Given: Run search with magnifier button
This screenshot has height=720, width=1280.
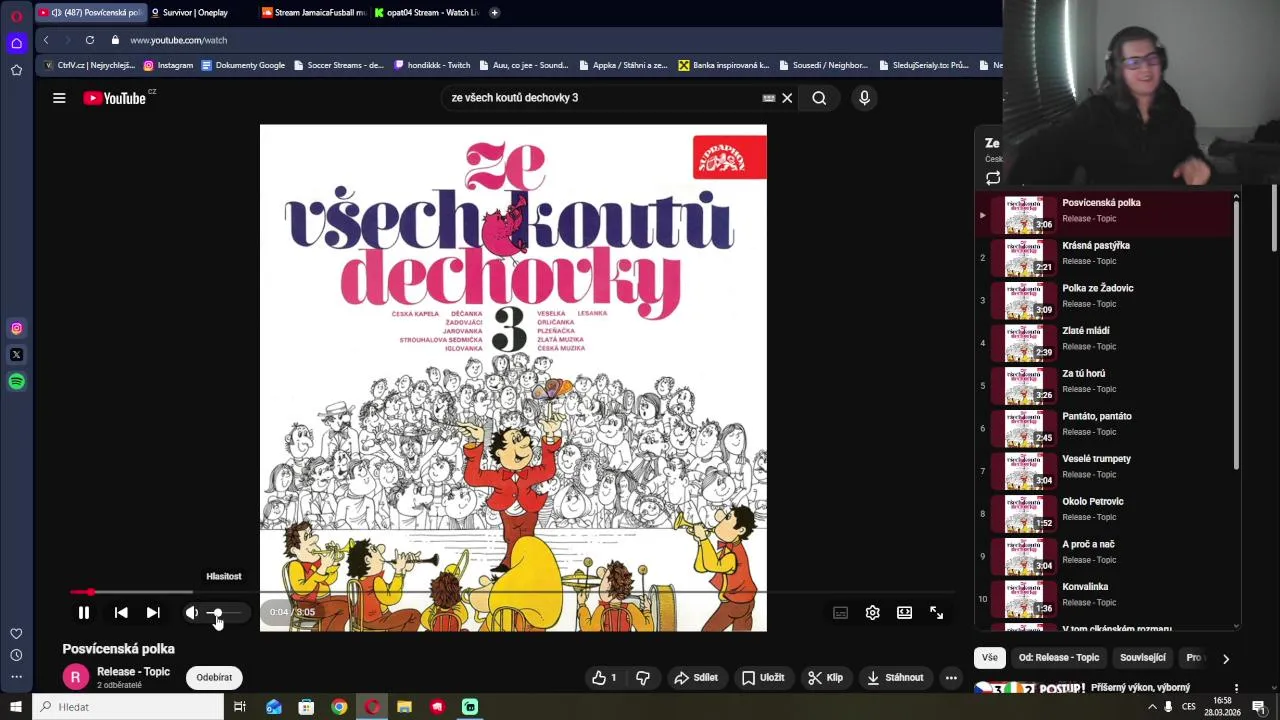Looking at the screenshot, I should tap(819, 98).
